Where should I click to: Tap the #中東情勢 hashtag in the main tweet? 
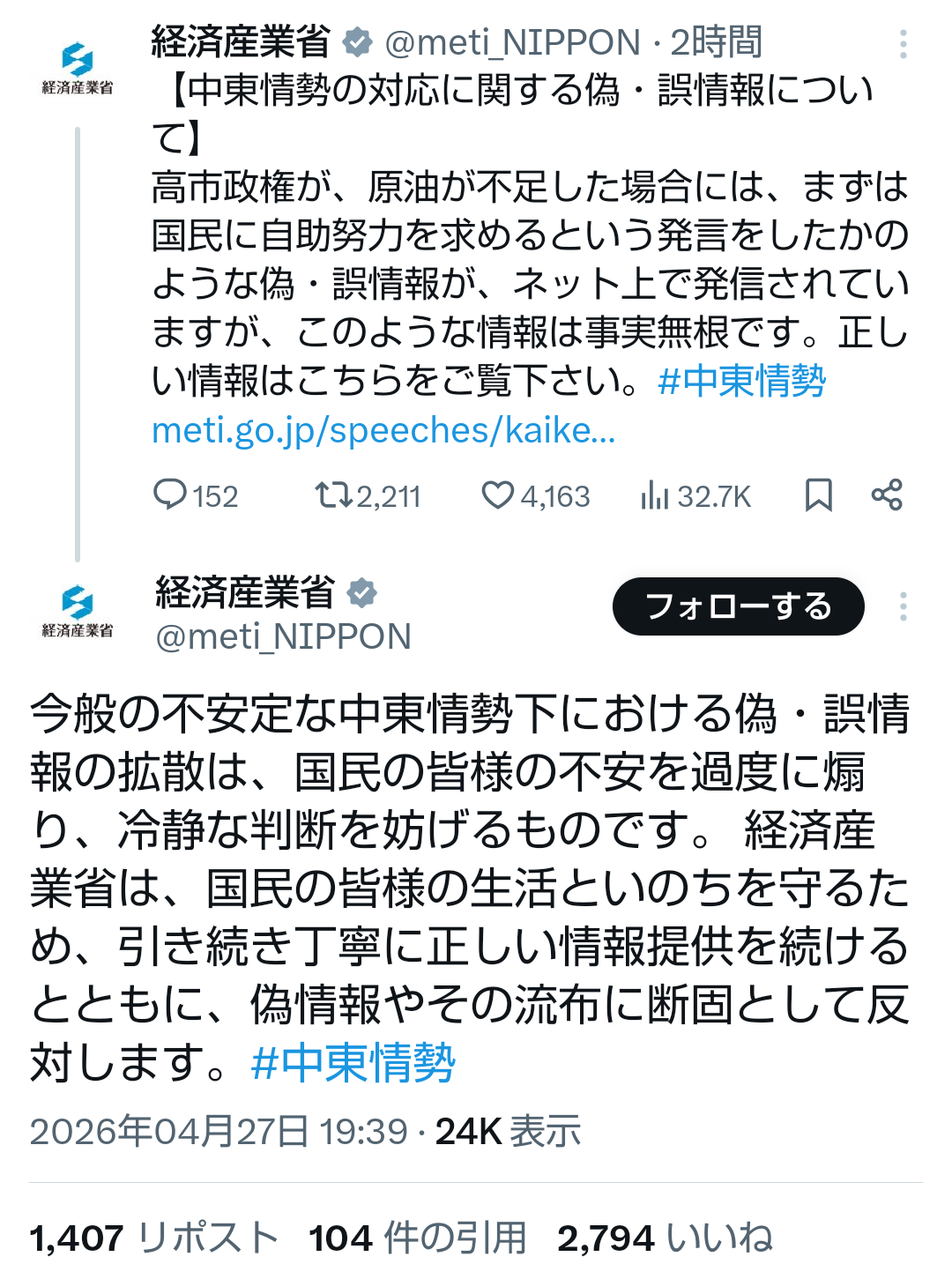(353, 1062)
